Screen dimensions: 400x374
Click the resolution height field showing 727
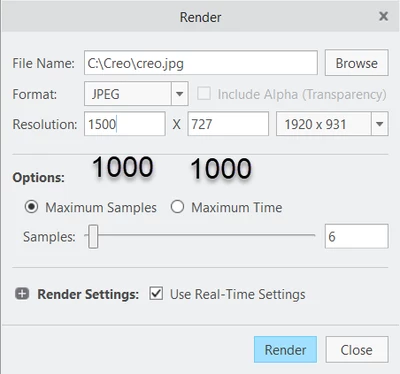click(228, 124)
